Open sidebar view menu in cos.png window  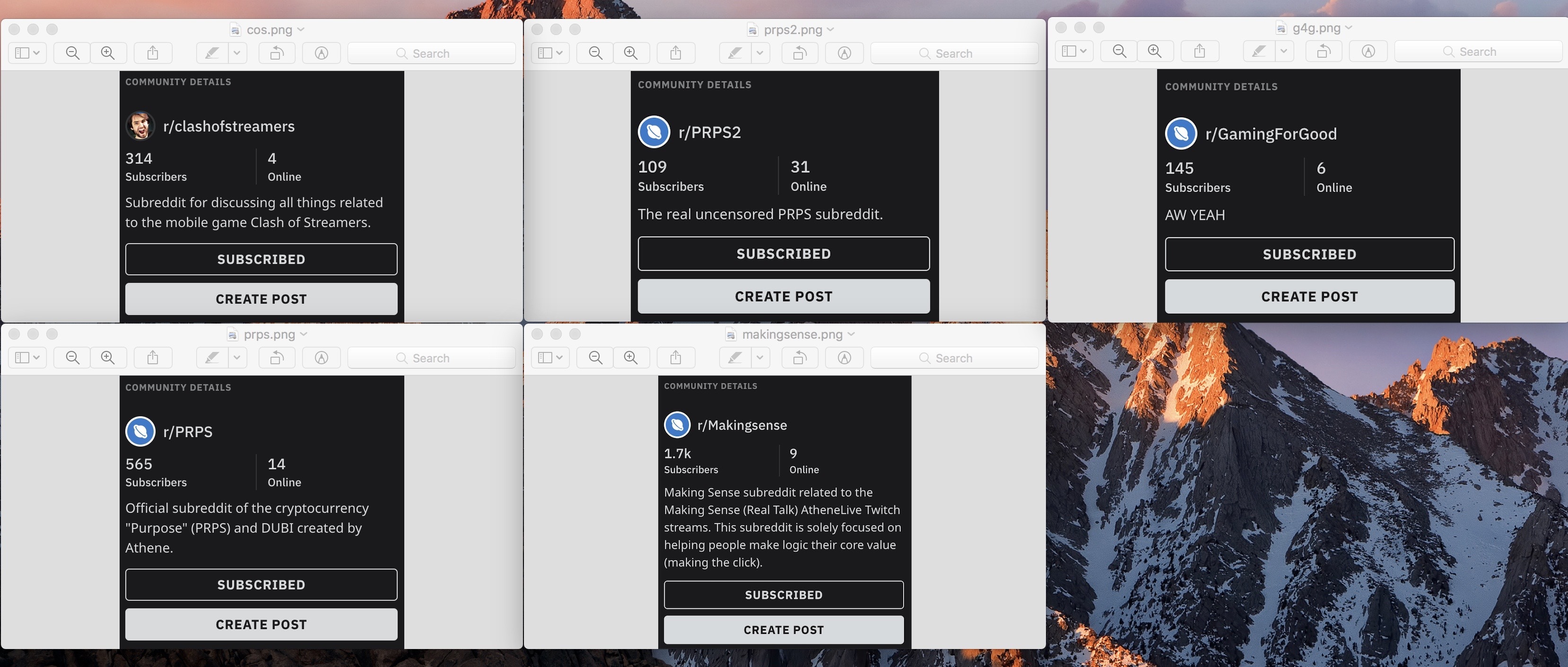27,53
